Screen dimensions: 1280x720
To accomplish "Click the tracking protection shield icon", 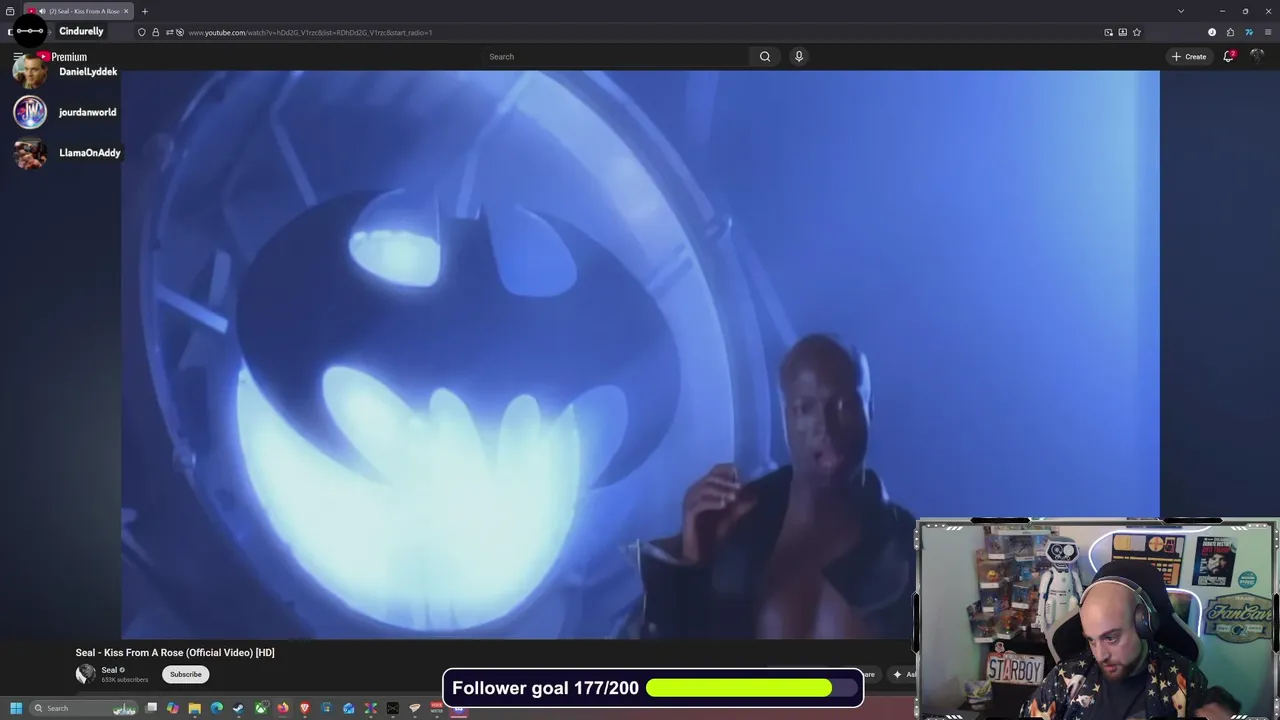I will pos(142,32).
